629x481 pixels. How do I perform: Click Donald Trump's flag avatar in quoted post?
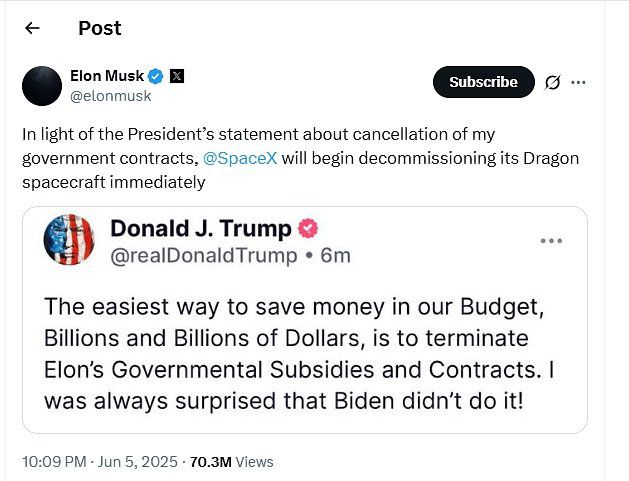click(x=69, y=240)
